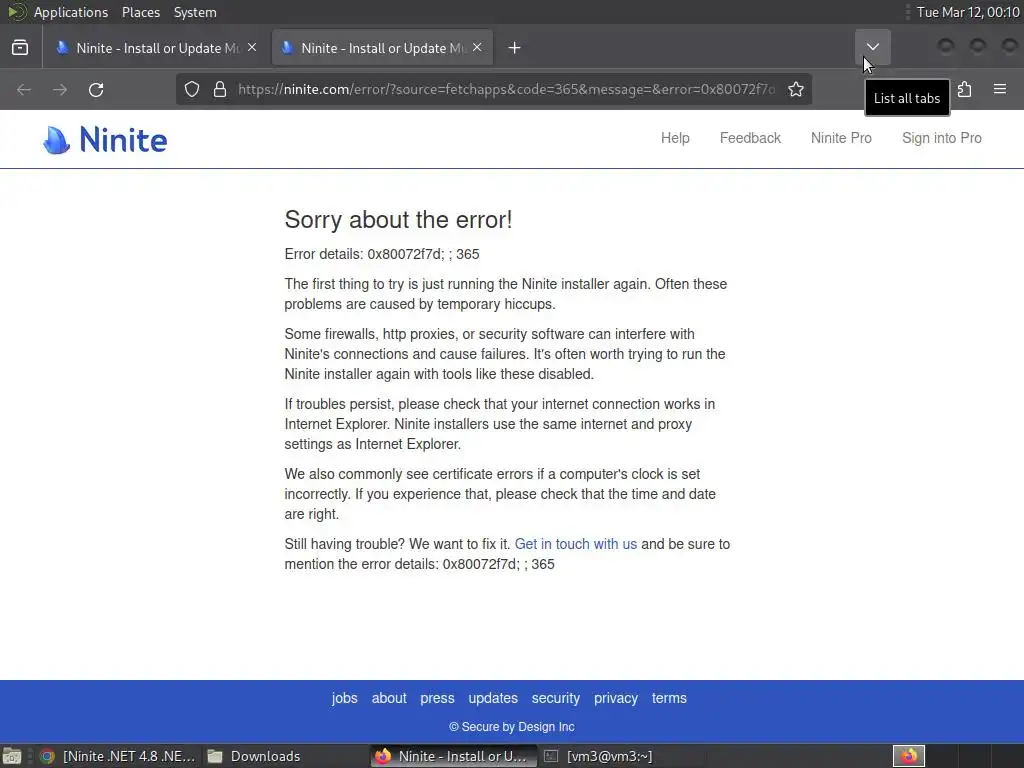Go forward with the arrow button

(60, 89)
